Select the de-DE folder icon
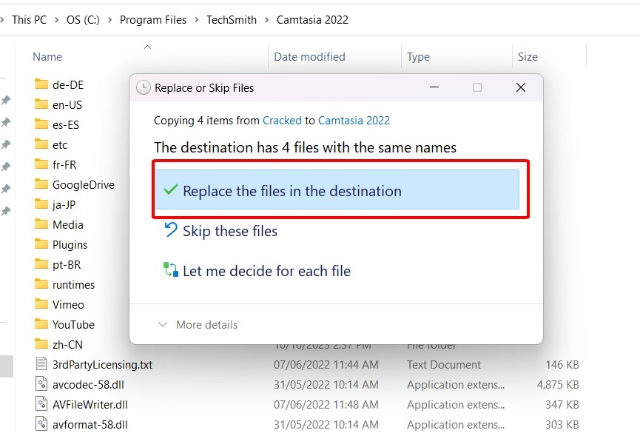Image resolution: width=640 pixels, height=433 pixels. coord(41,84)
